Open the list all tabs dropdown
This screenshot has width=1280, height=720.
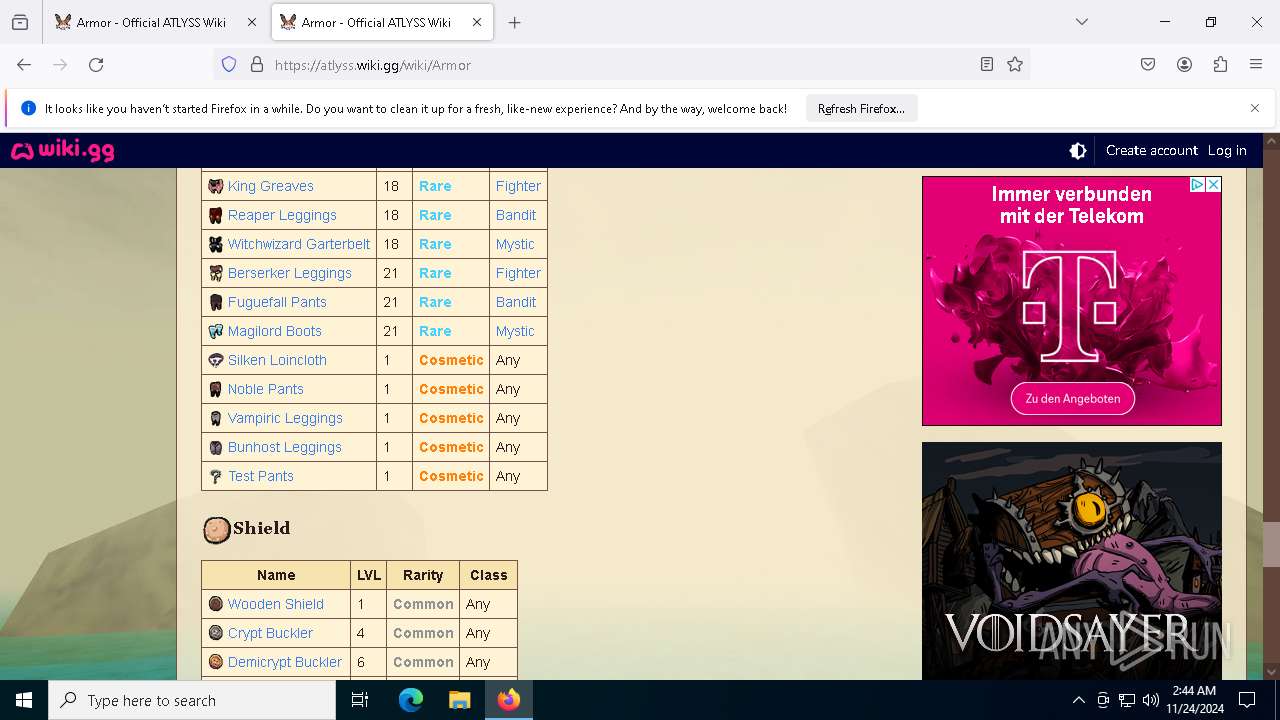pyautogui.click(x=1082, y=22)
